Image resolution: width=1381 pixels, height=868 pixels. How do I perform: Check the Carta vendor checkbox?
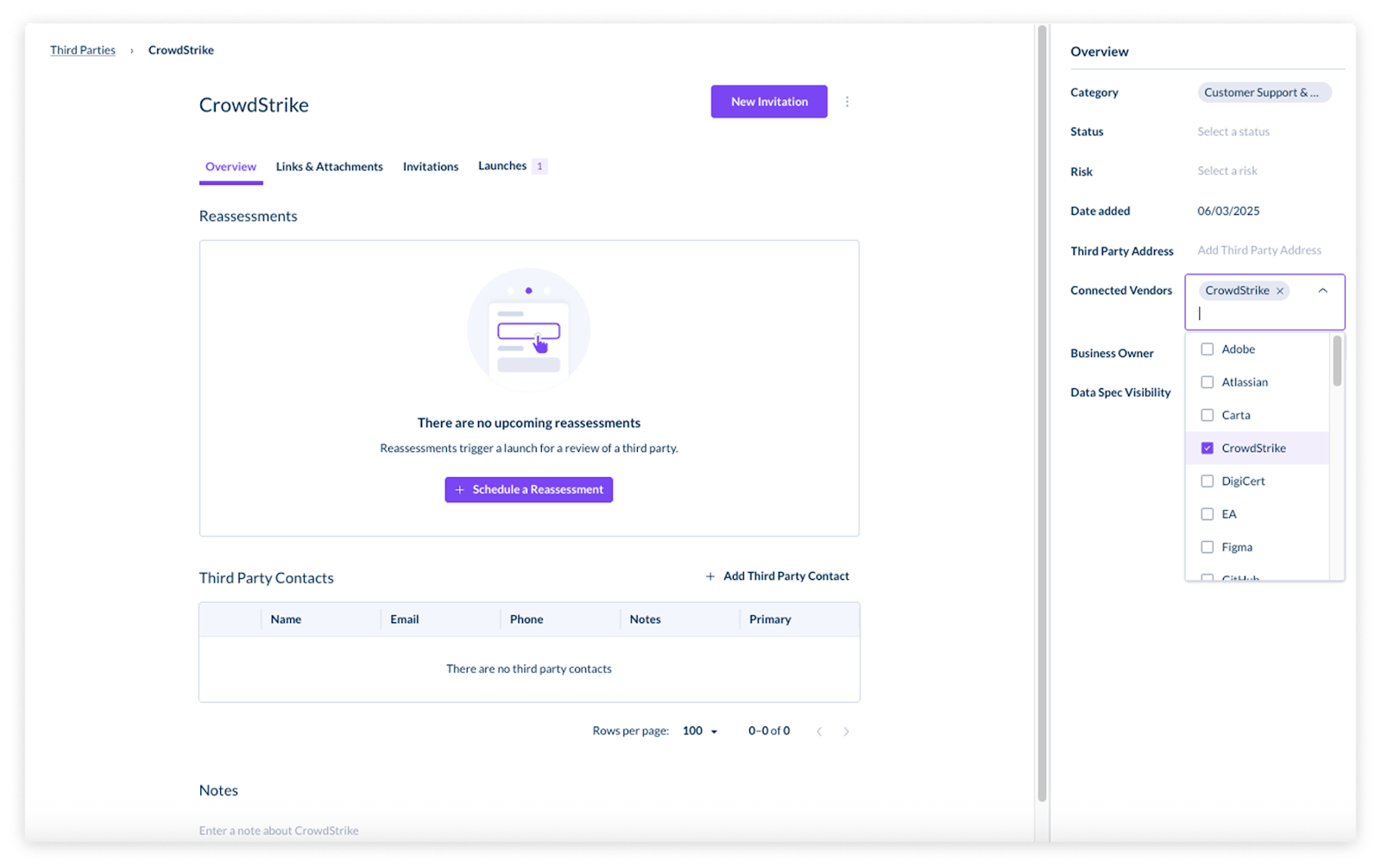click(1207, 415)
